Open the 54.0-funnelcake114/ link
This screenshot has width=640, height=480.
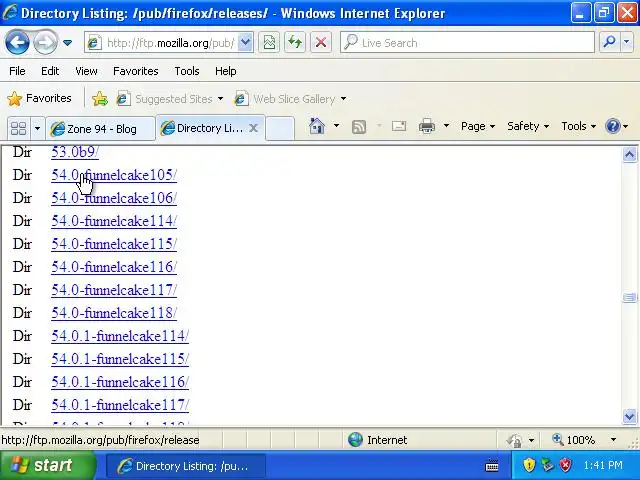pos(114,221)
